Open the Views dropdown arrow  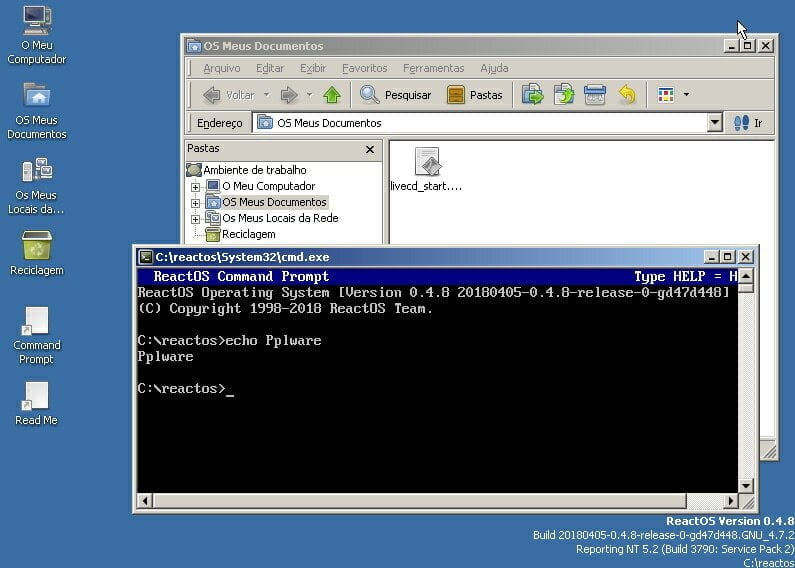(x=686, y=94)
